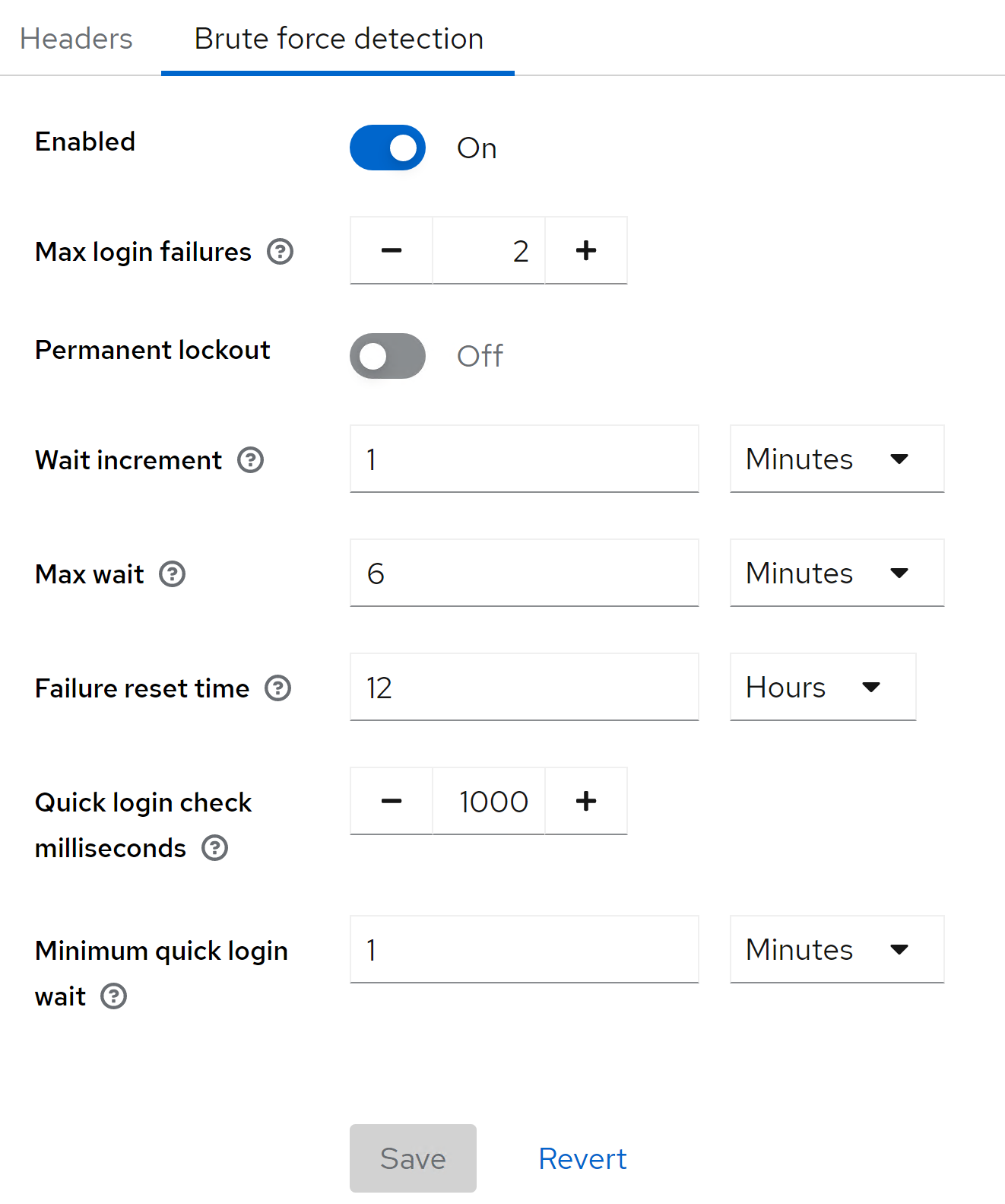
Task: Decrease Max login failures with the minus icon
Action: [391, 250]
